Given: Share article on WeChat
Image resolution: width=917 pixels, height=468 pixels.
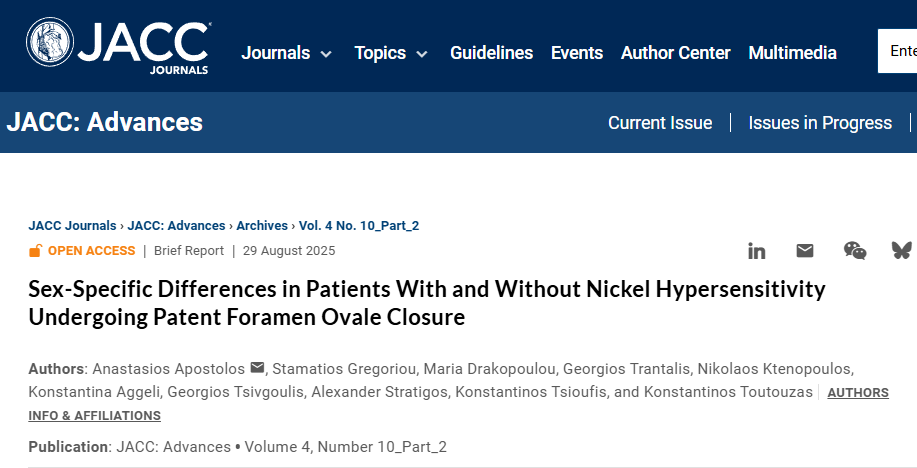Looking at the screenshot, I should [855, 251].
